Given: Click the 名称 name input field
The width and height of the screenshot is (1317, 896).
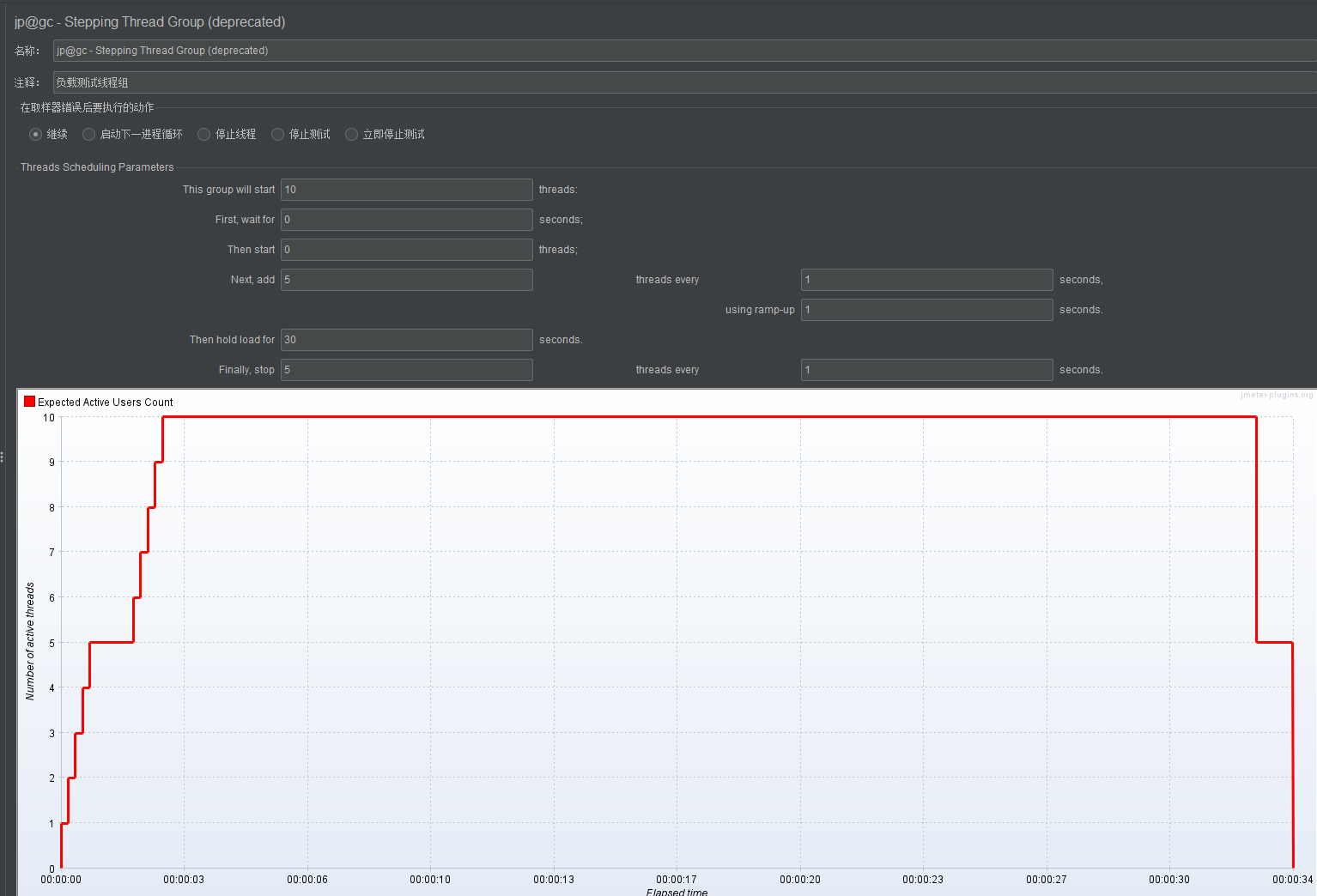Looking at the screenshot, I should (684, 51).
